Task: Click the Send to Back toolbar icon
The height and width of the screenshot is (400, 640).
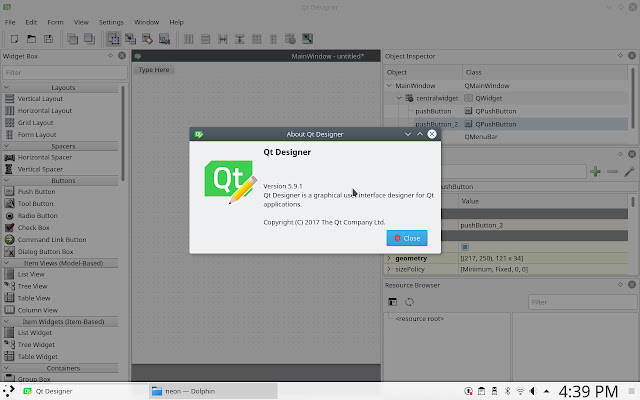Action: [72, 39]
